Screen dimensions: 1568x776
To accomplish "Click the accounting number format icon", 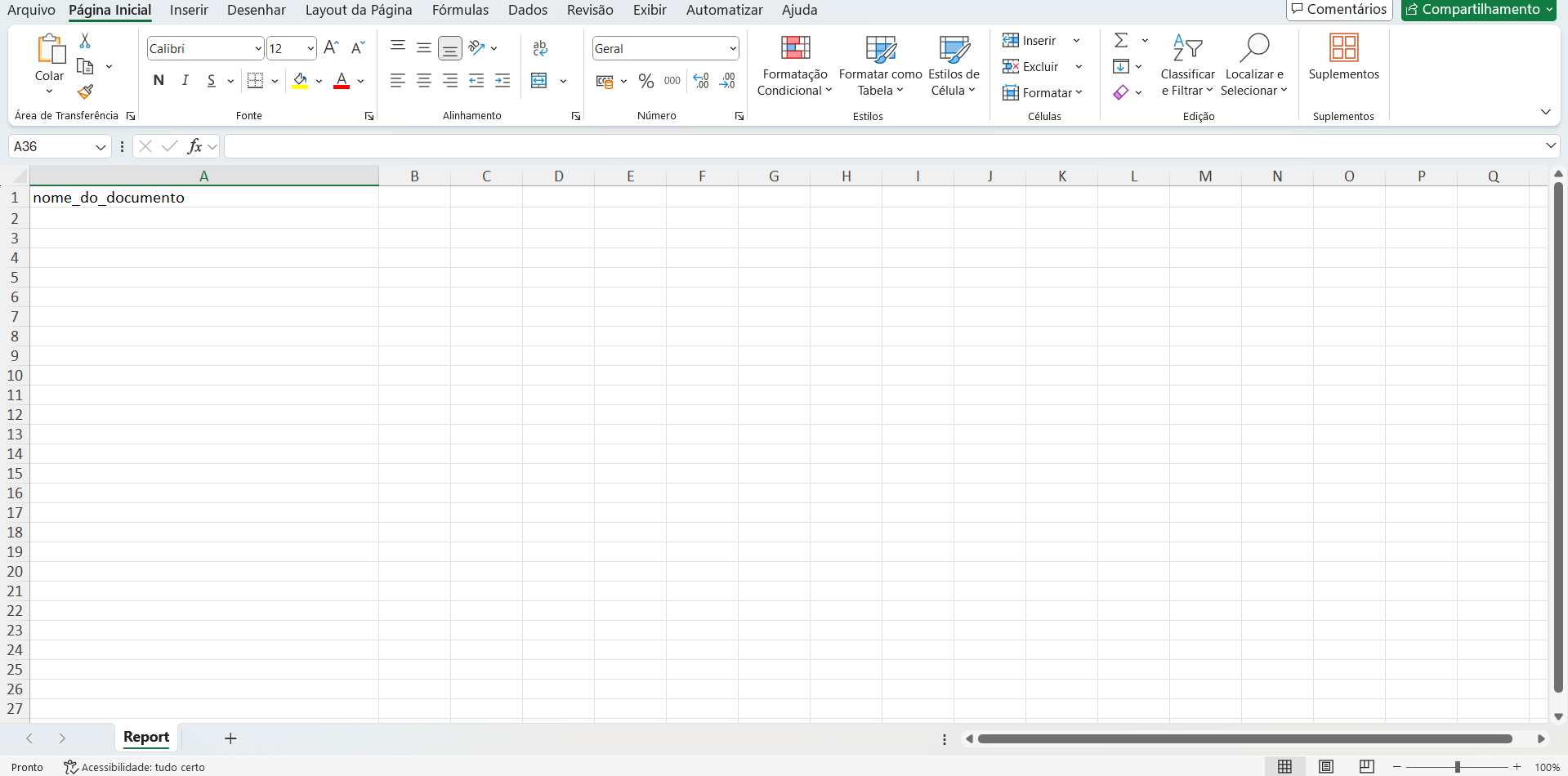I will coord(605,81).
